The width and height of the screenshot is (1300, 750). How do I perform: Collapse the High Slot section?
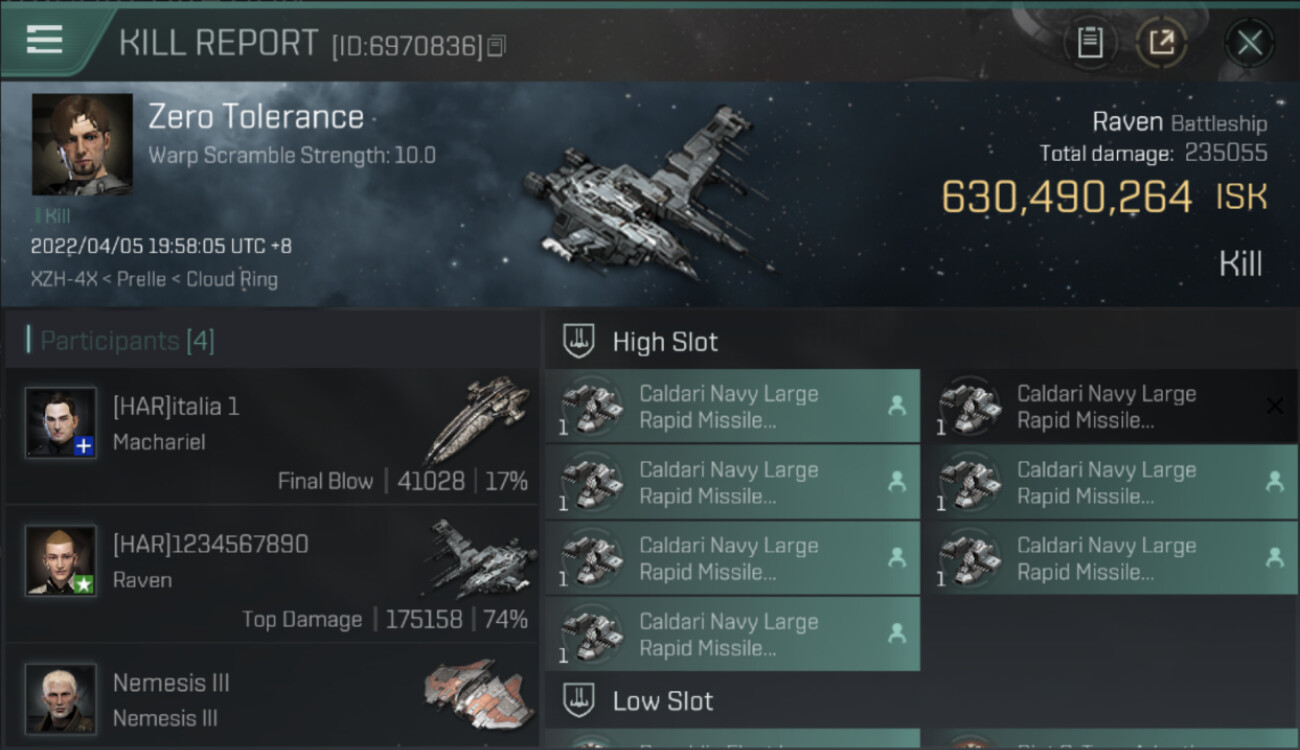click(x=665, y=342)
